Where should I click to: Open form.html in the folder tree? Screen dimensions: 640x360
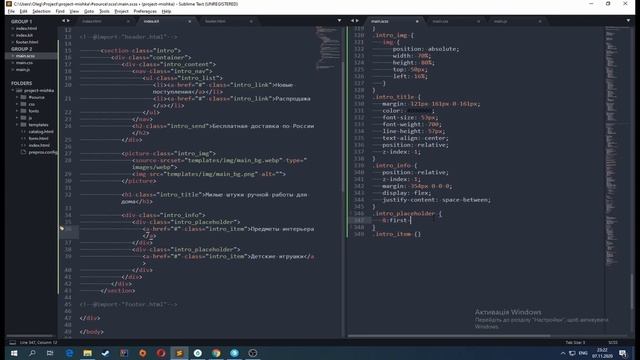(38, 138)
